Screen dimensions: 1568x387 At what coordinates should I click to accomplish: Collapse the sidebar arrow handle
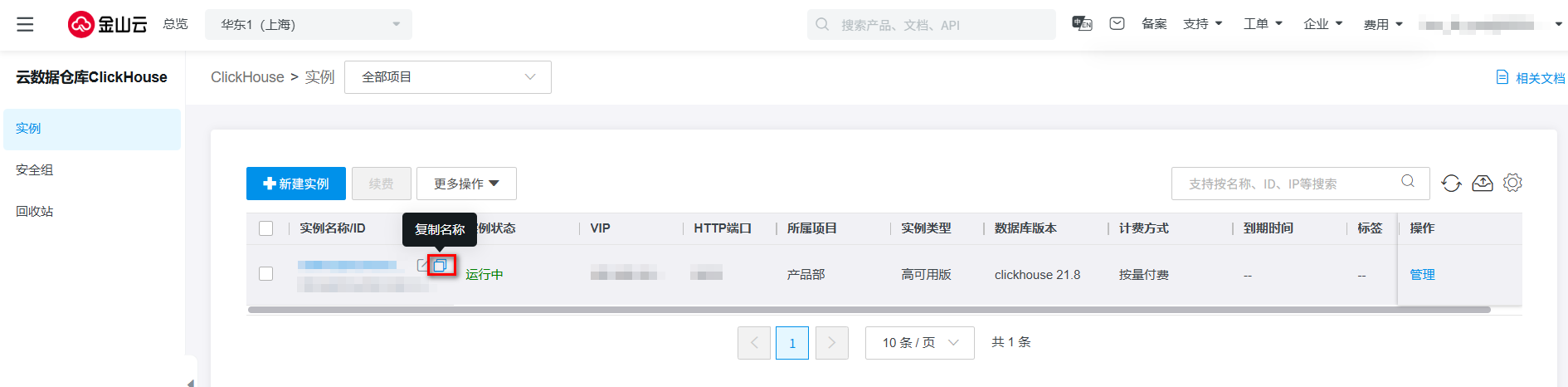tap(191, 382)
